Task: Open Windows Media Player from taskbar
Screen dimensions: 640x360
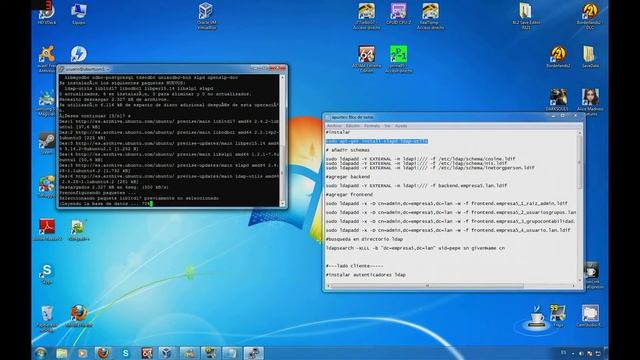Action: pos(82,353)
